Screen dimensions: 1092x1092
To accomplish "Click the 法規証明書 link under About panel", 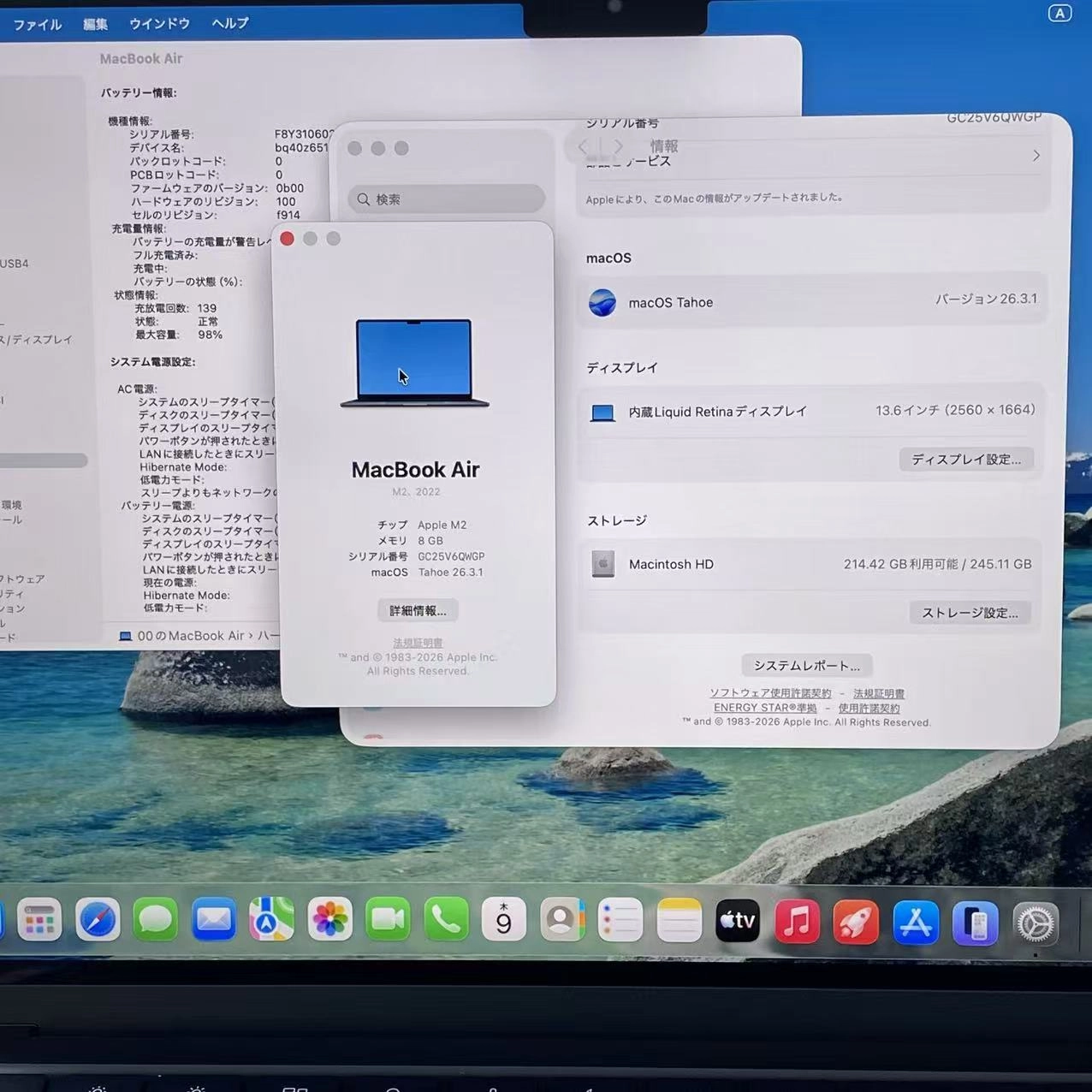I will (x=417, y=642).
